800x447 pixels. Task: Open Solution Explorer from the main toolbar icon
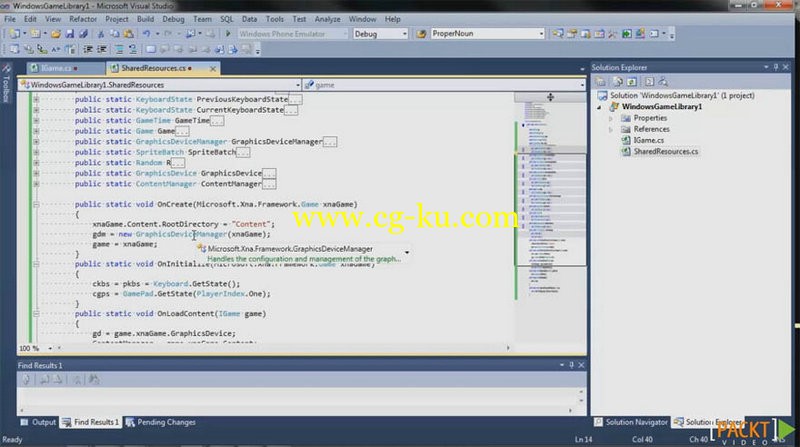[558, 34]
